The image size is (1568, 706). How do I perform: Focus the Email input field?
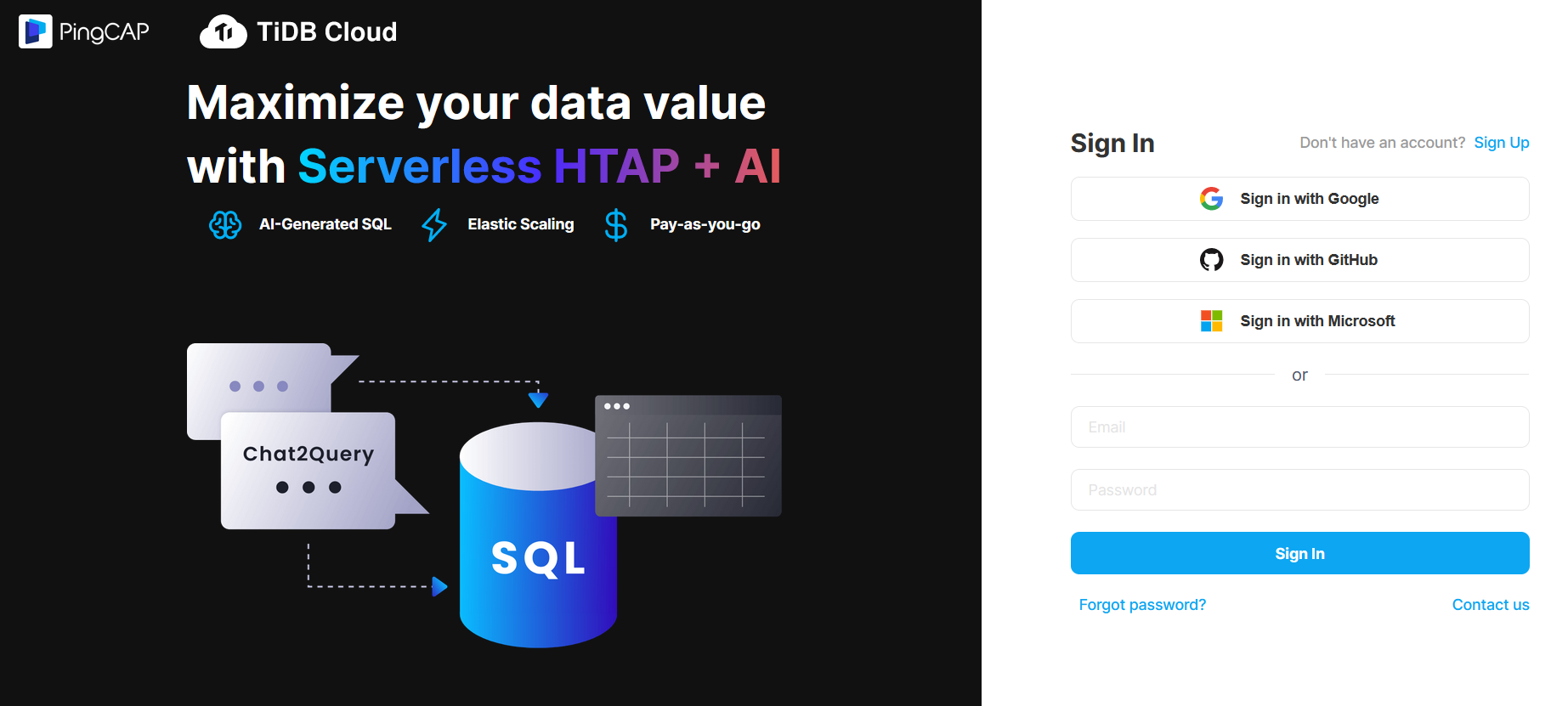(1299, 427)
